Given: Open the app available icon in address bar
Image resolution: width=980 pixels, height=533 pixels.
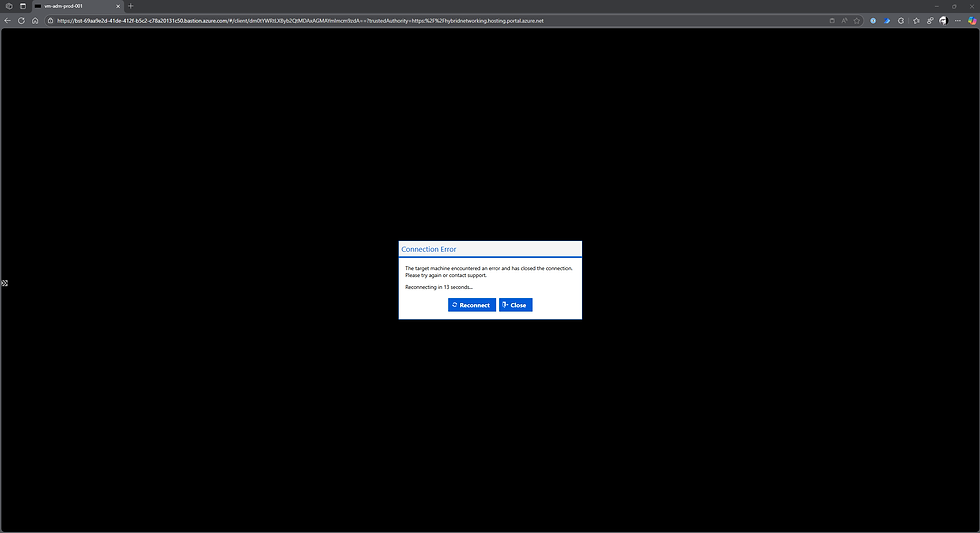Looking at the screenshot, I should (832, 21).
